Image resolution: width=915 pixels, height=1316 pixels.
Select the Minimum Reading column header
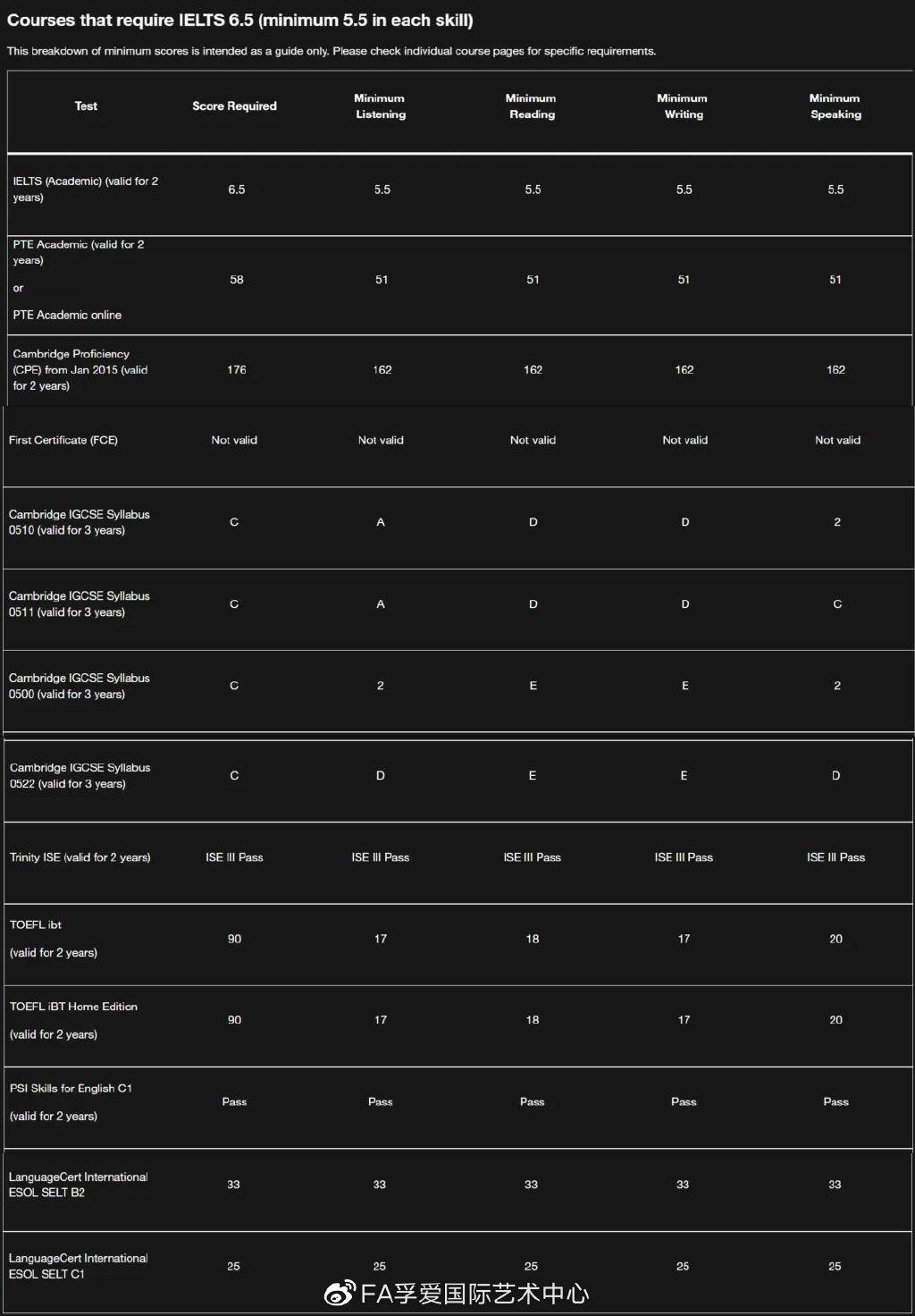(532, 106)
